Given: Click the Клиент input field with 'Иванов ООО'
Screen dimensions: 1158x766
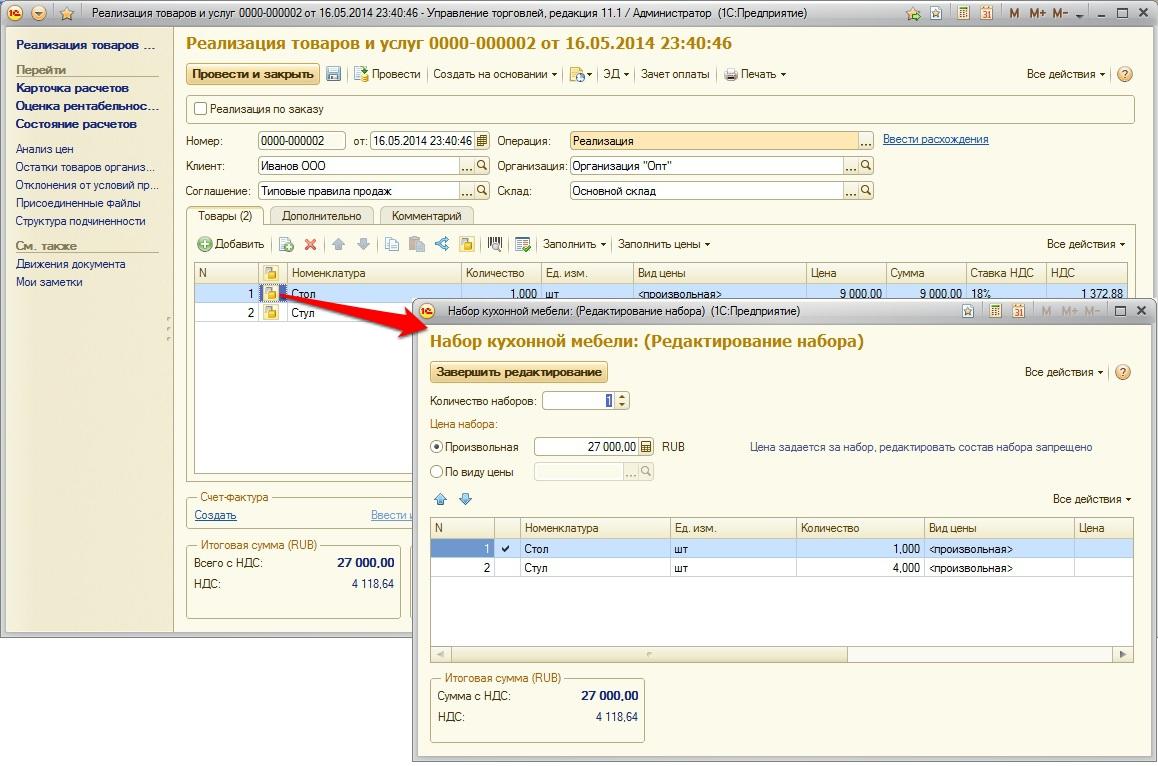Looking at the screenshot, I should tap(359, 165).
